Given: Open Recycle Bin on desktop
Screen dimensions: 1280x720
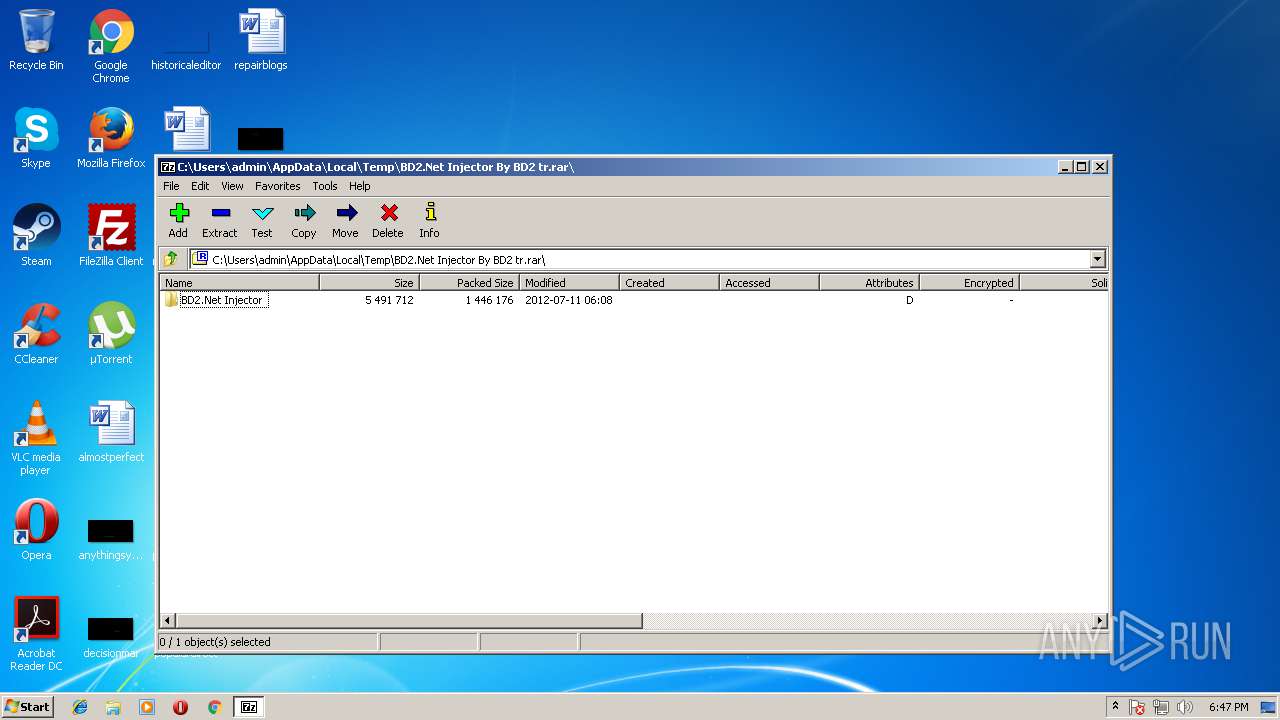Looking at the screenshot, I should [36, 40].
